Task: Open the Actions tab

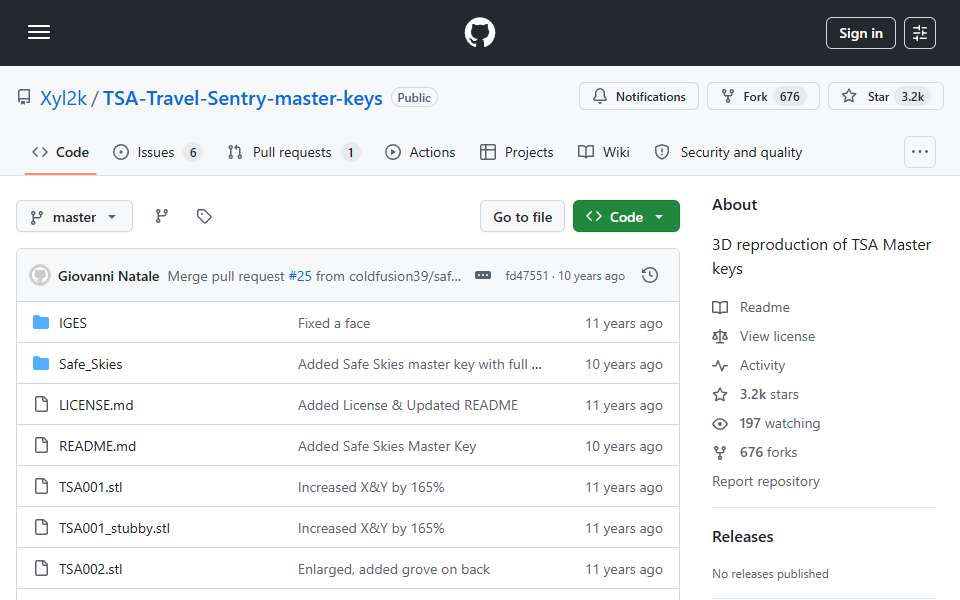Action: (x=420, y=152)
